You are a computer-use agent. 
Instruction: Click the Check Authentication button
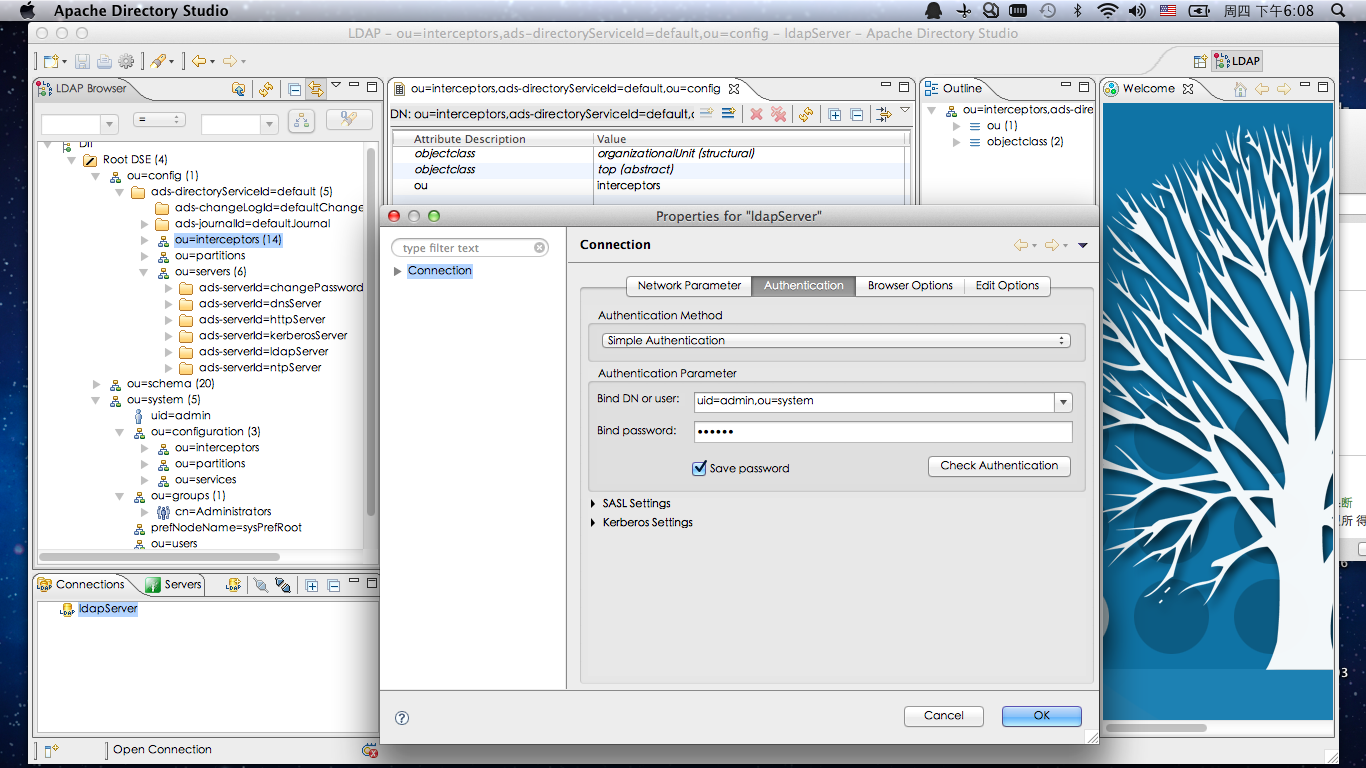998,466
